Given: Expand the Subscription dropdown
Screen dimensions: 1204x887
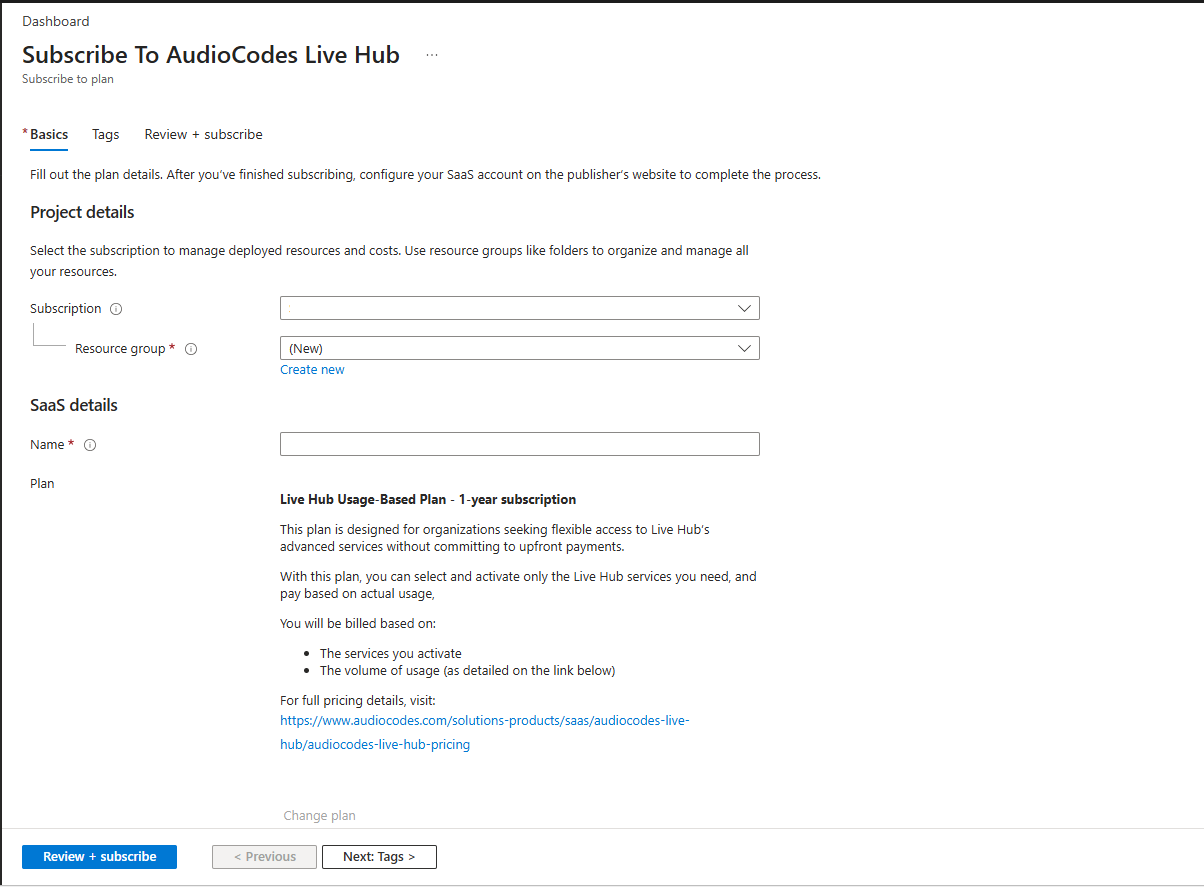Looking at the screenshot, I should (520, 308).
